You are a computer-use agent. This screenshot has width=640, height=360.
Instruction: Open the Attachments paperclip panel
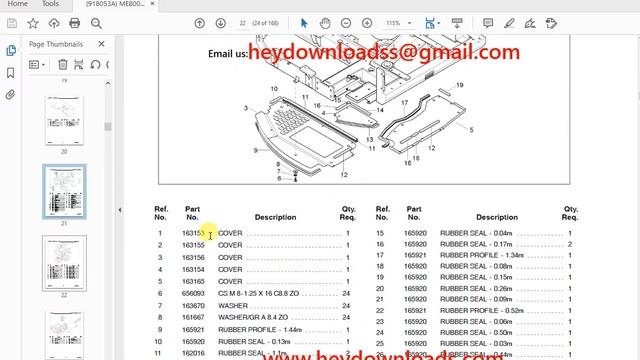[x=11, y=95]
